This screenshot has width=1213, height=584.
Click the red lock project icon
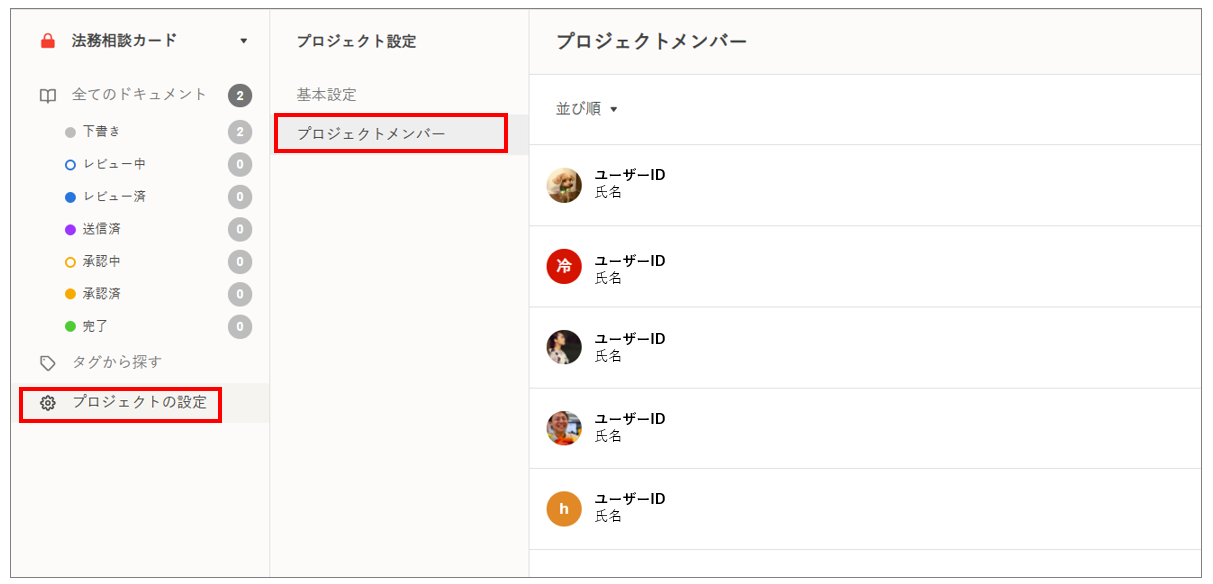(x=47, y=41)
